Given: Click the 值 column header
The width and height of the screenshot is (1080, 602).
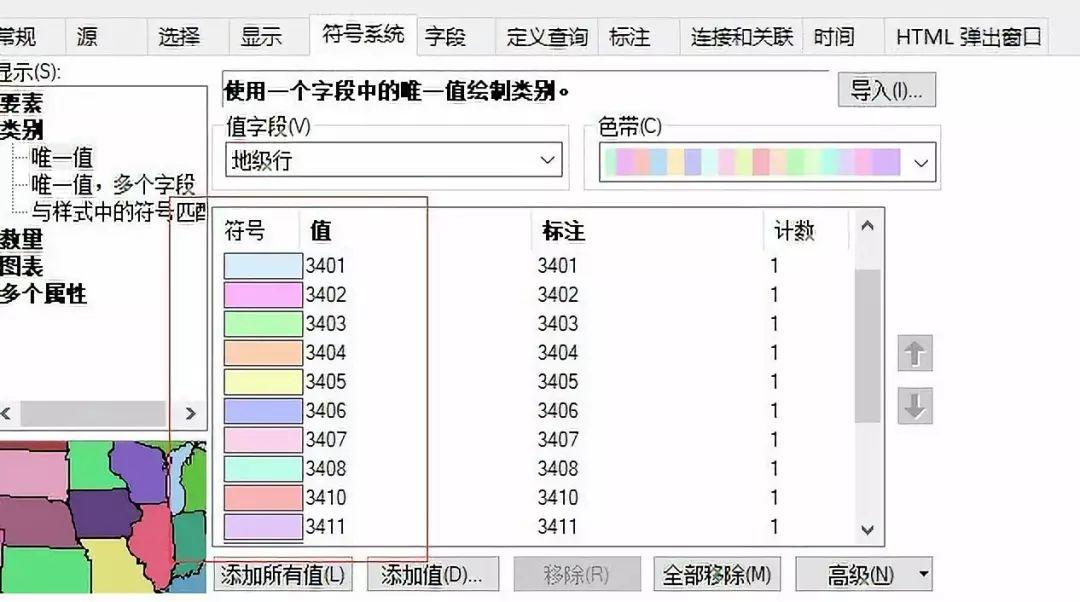Looking at the screenshot, I should point(321,230).
